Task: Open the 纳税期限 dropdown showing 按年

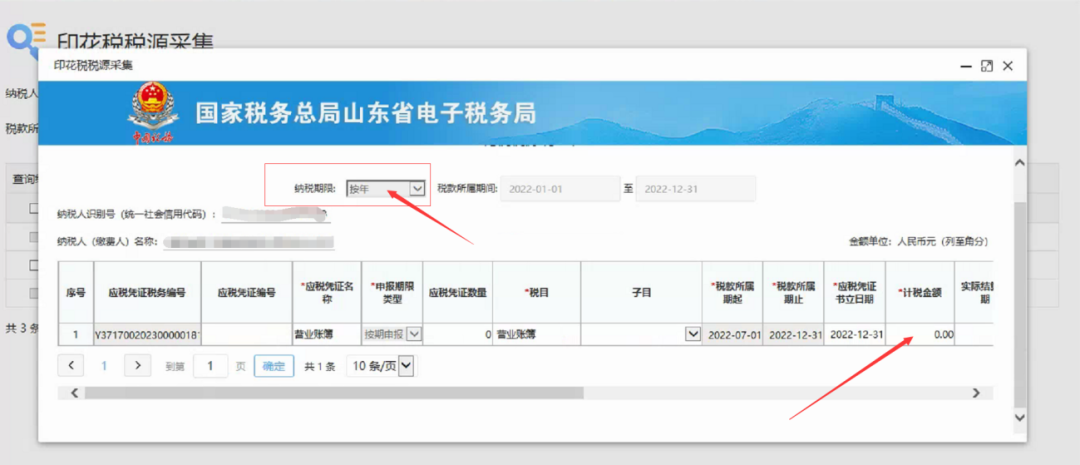Action: pyautogui.click(x=386, y=188)
